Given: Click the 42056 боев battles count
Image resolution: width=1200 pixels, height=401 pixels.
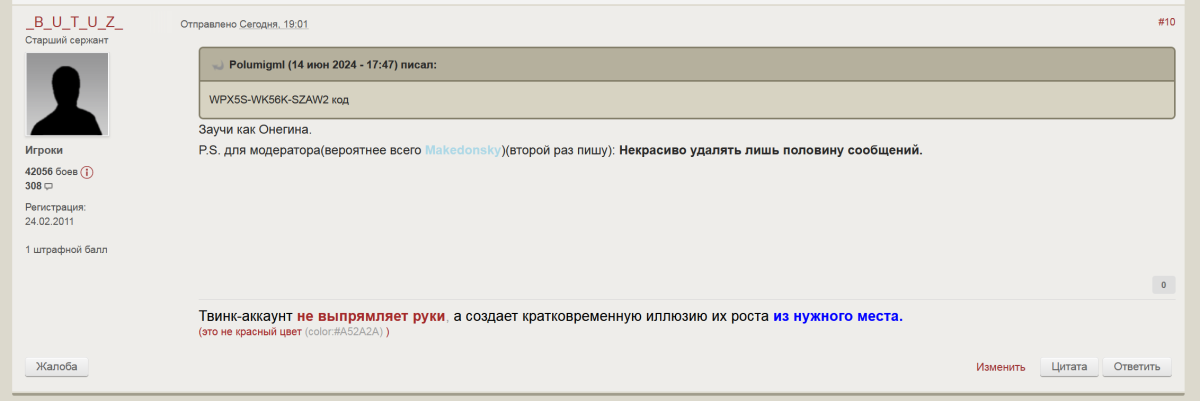Looking at the screenshot, I should pos(51,172).
